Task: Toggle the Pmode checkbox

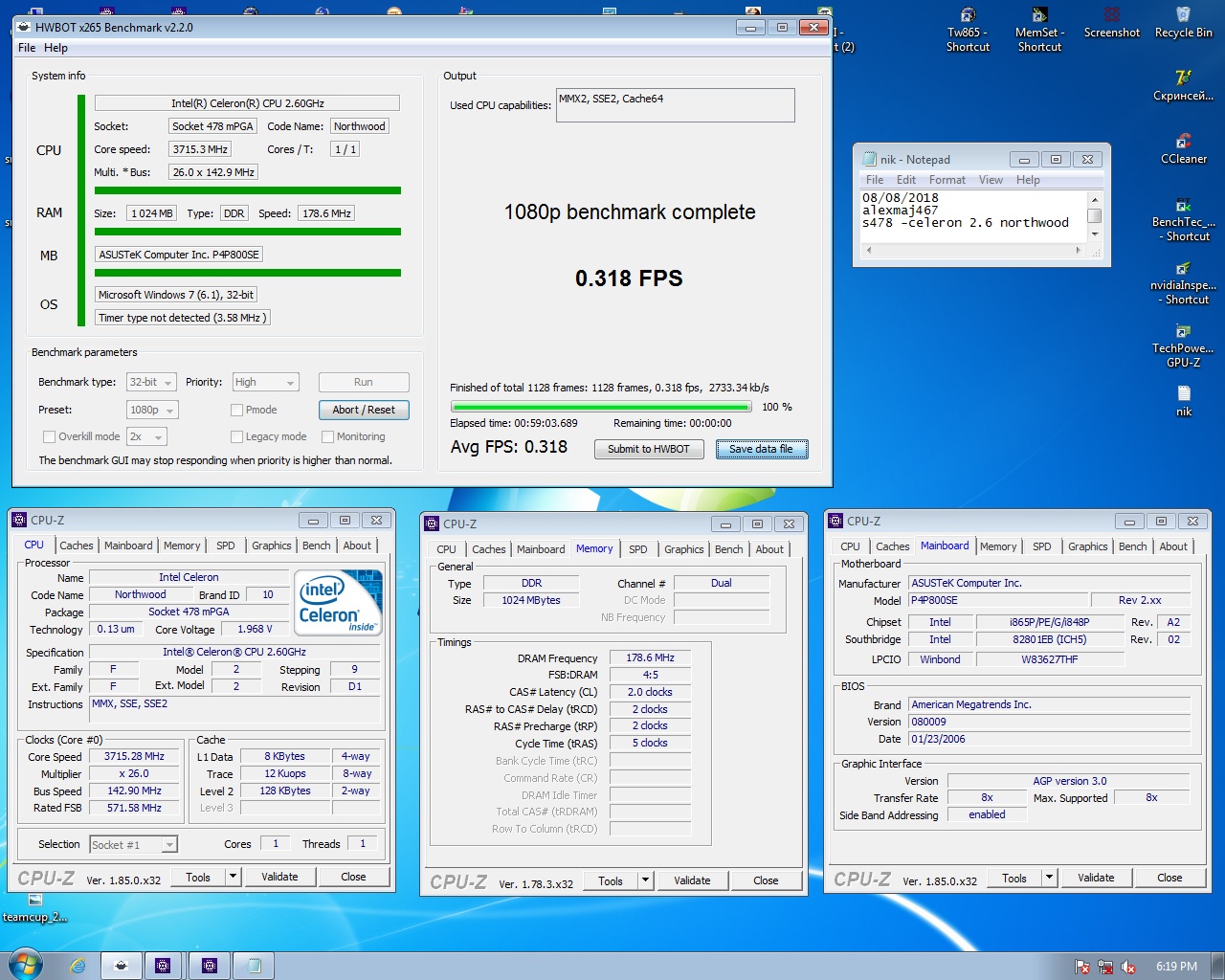Action: 236,410
